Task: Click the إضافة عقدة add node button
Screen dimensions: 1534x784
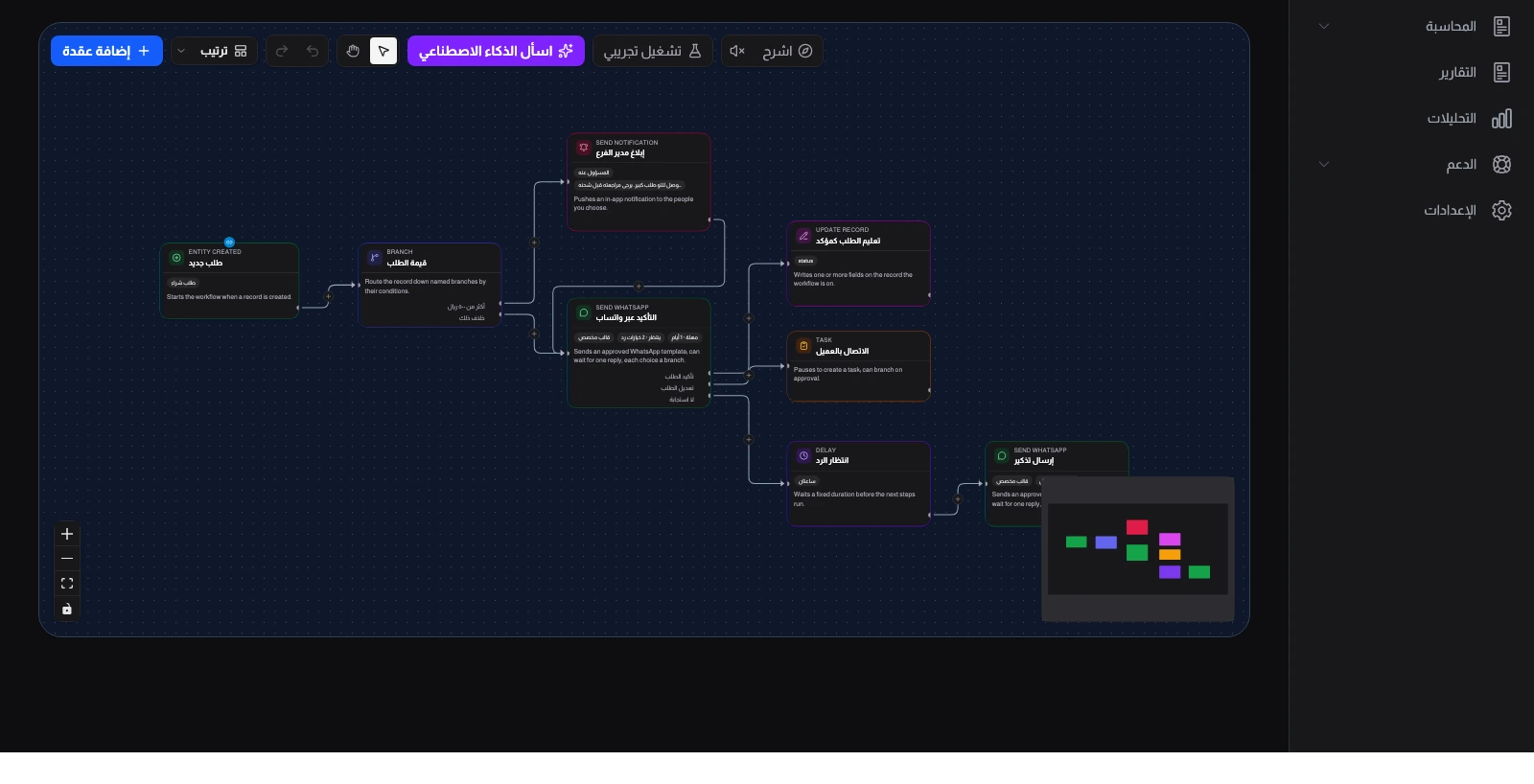Action: coord(106,51)
